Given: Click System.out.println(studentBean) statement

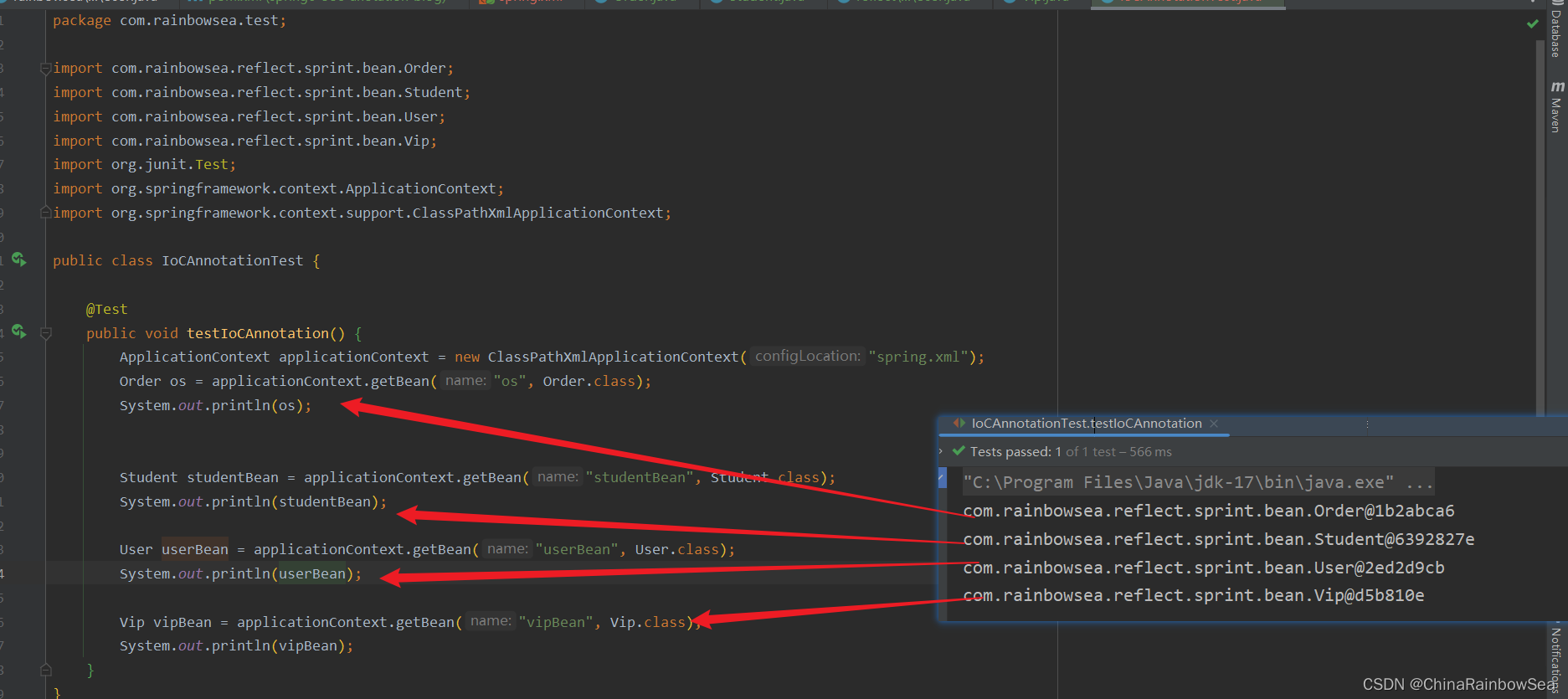Looking at the screenshot, I should pyautogui.click(x=253, y=501).
